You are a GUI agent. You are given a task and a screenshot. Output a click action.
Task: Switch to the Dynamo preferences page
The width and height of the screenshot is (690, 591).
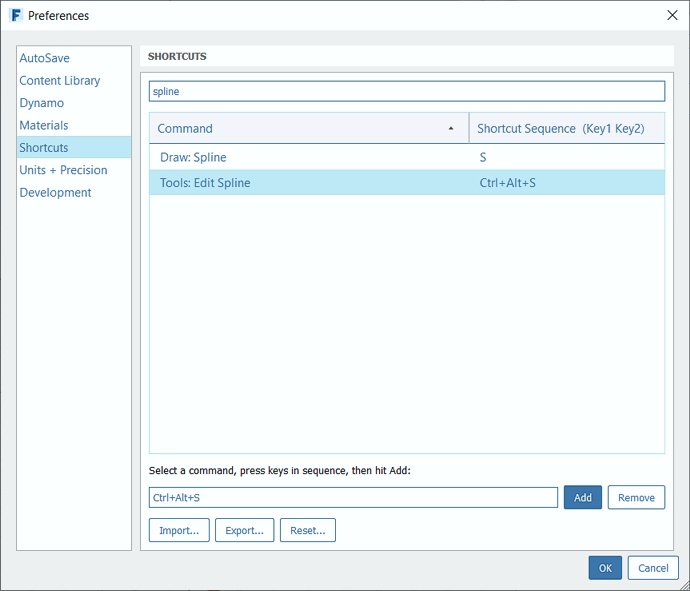point(42,103)
